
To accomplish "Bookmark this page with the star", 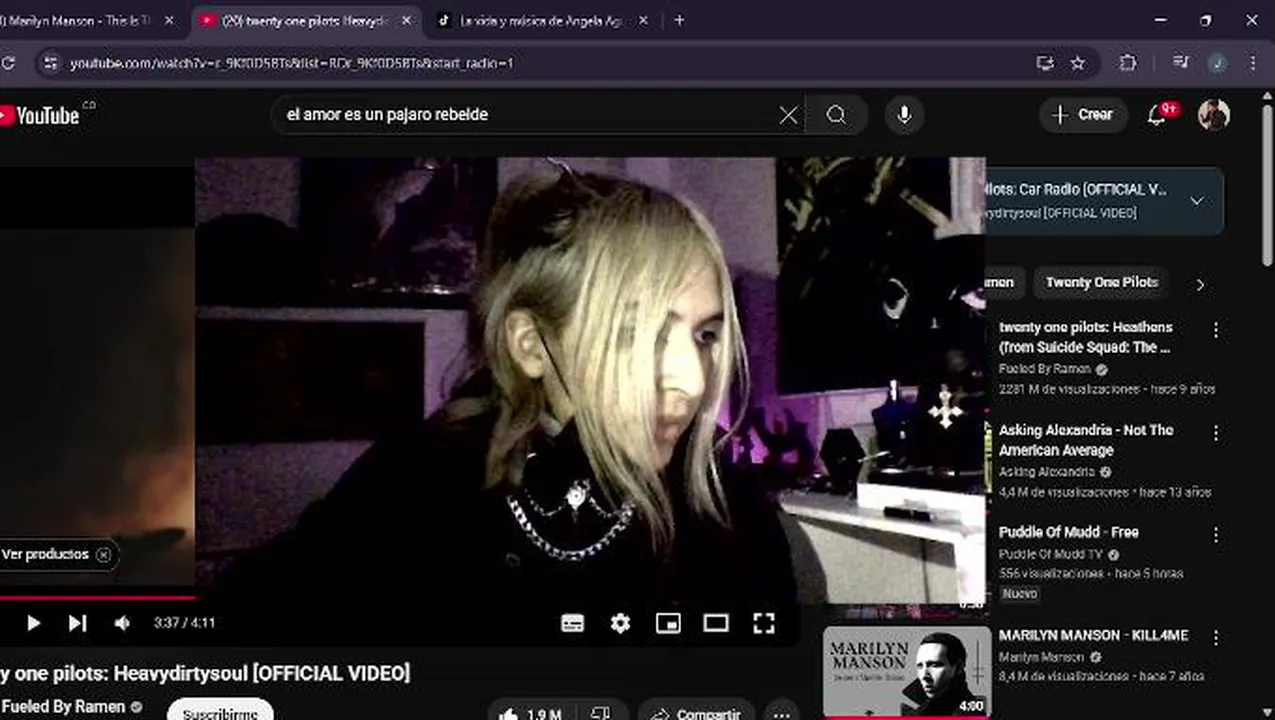I will pyautogui.click(x=1077, y=63).
